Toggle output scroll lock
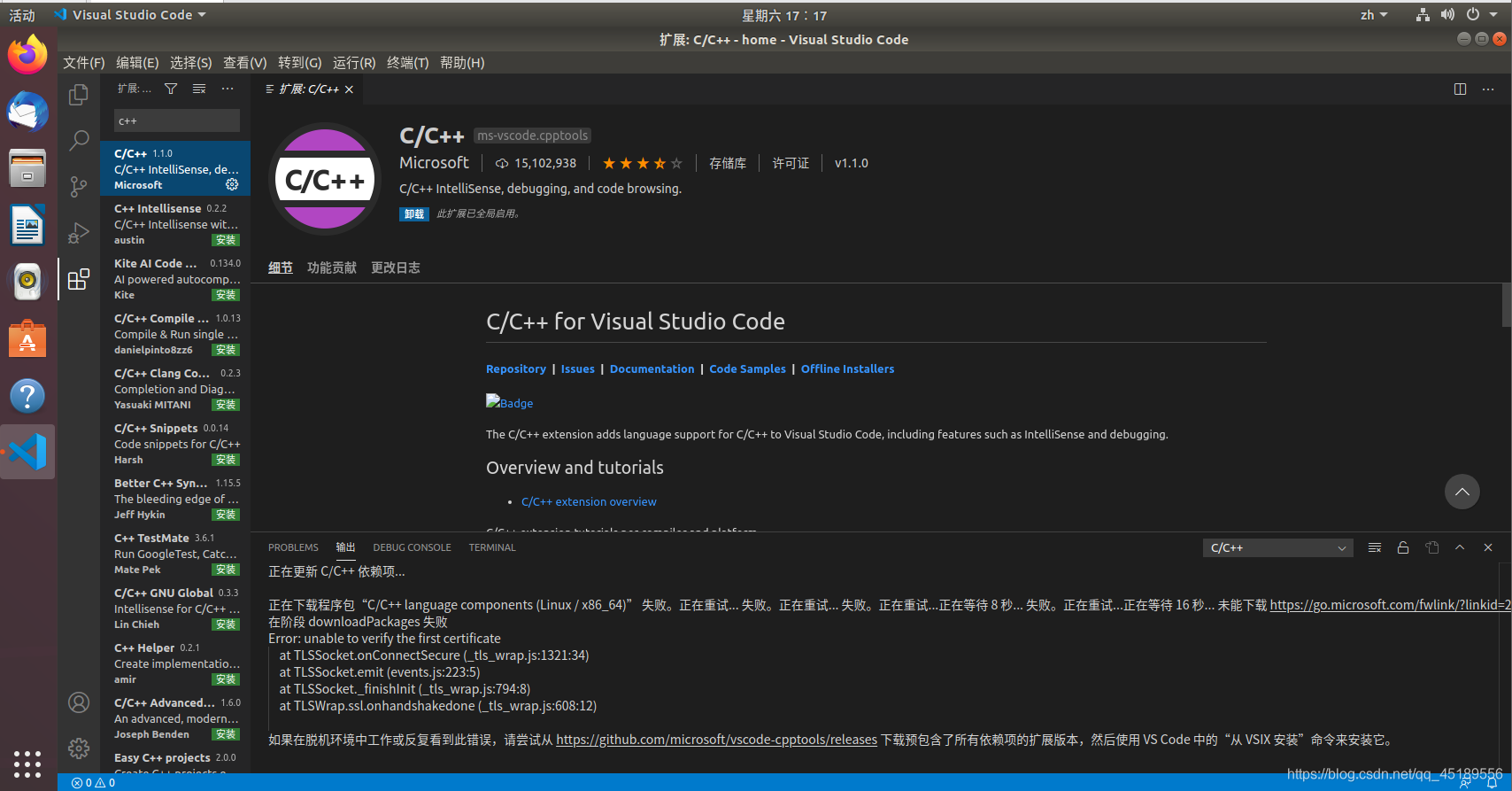 (x=1403, y=547)
